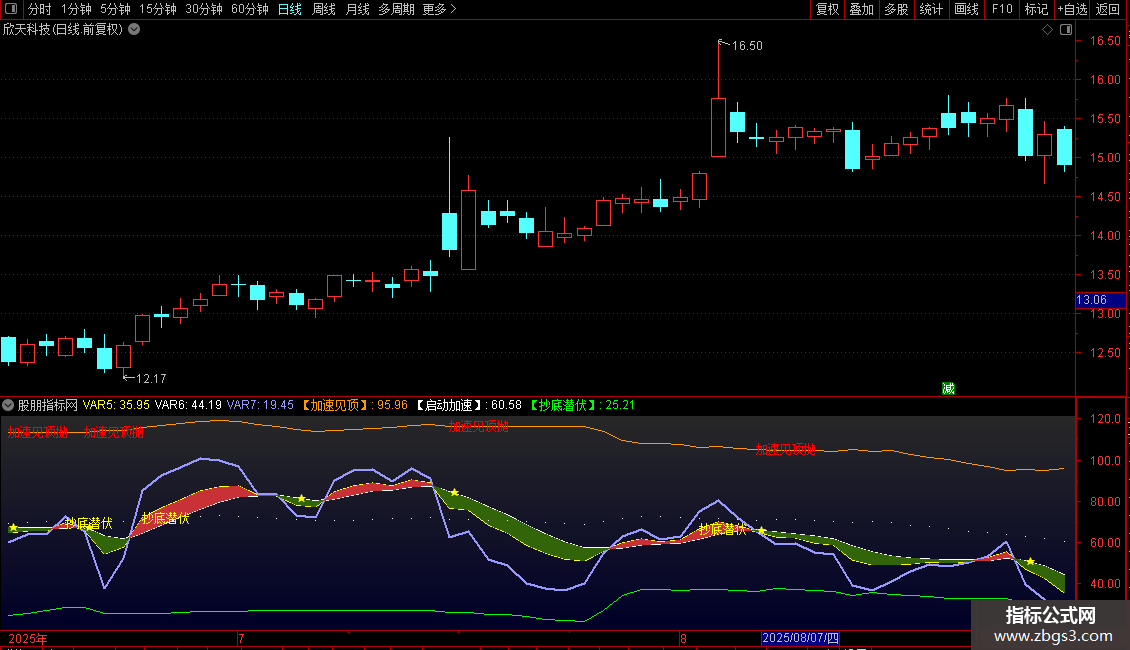This screenshot has width=1130, height=650.
Task: Expand the 欣天科技 chart title dropdown
Action: pos(134,29)
